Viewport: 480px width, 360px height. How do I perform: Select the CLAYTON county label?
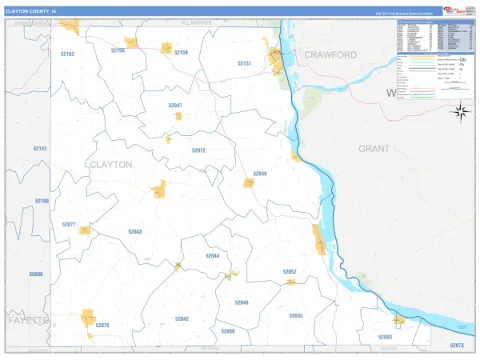coord(111,164)
